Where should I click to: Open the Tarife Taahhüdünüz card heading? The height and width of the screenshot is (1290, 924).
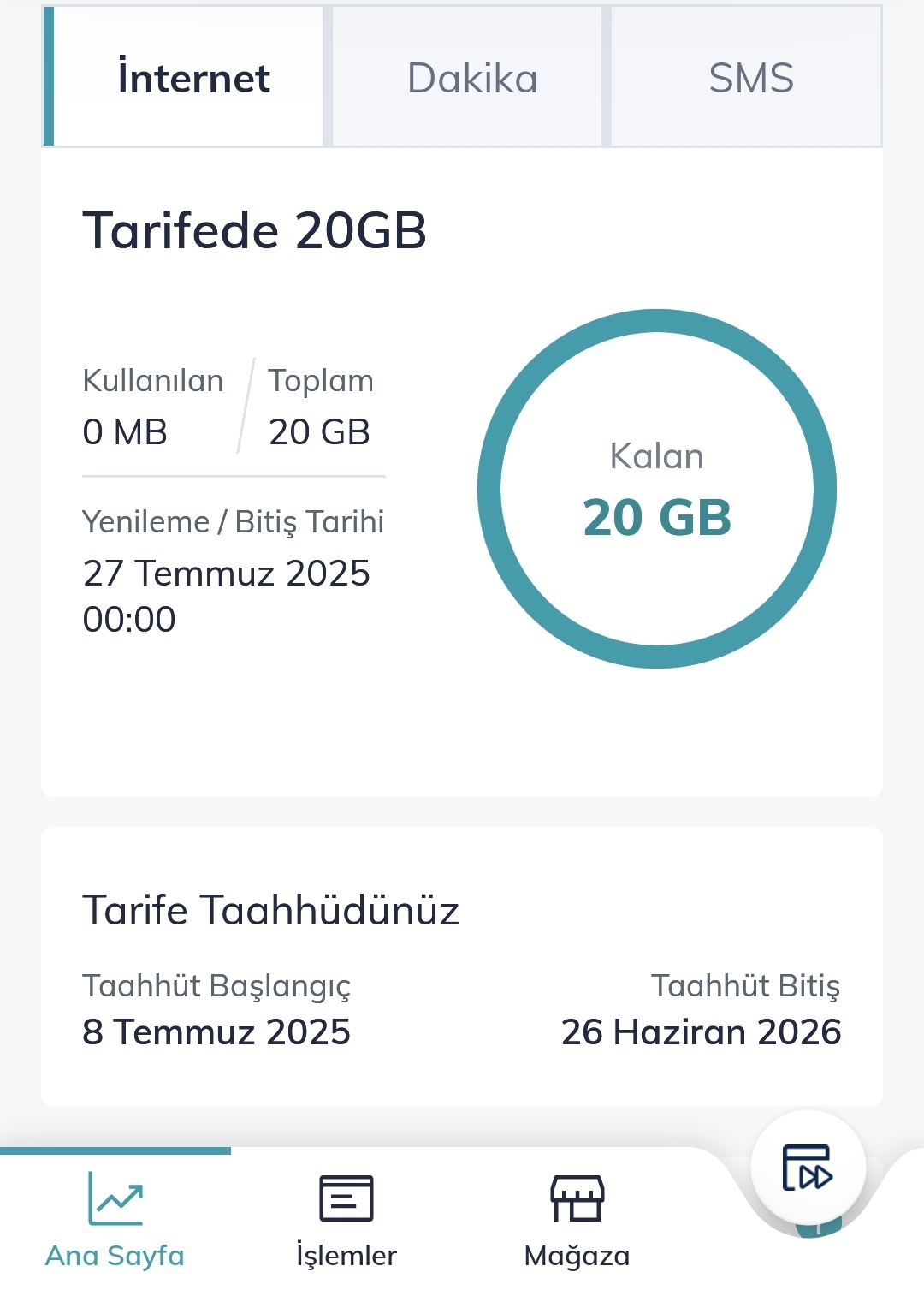point(270,910)
